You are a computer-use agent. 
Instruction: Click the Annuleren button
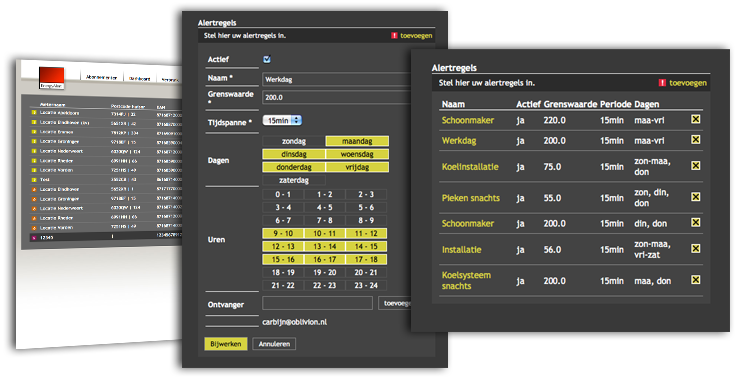(x=274, y=344)
